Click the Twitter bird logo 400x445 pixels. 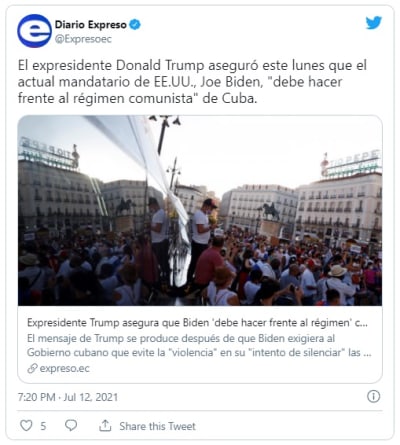coord(374,23)
